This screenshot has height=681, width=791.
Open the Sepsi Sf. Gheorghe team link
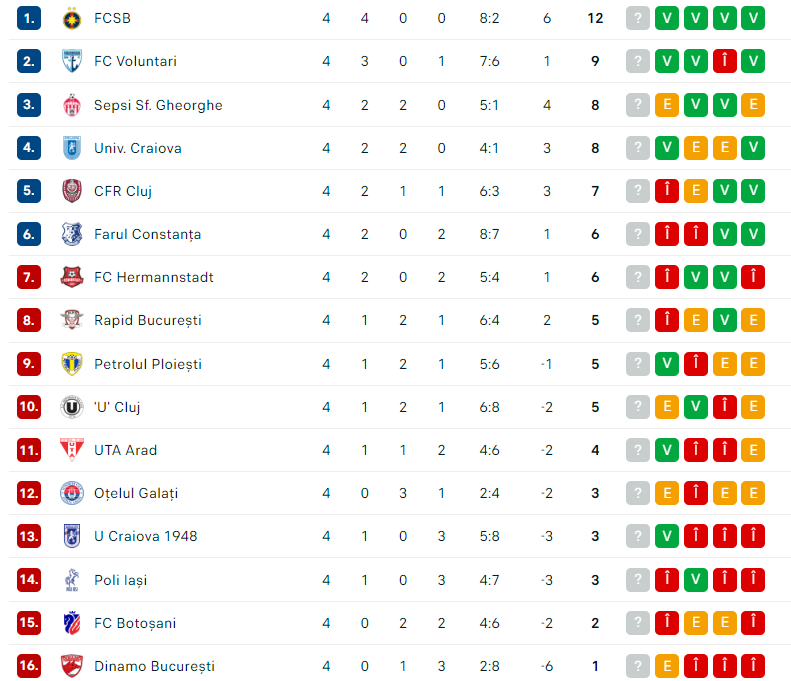pos(158,105)
